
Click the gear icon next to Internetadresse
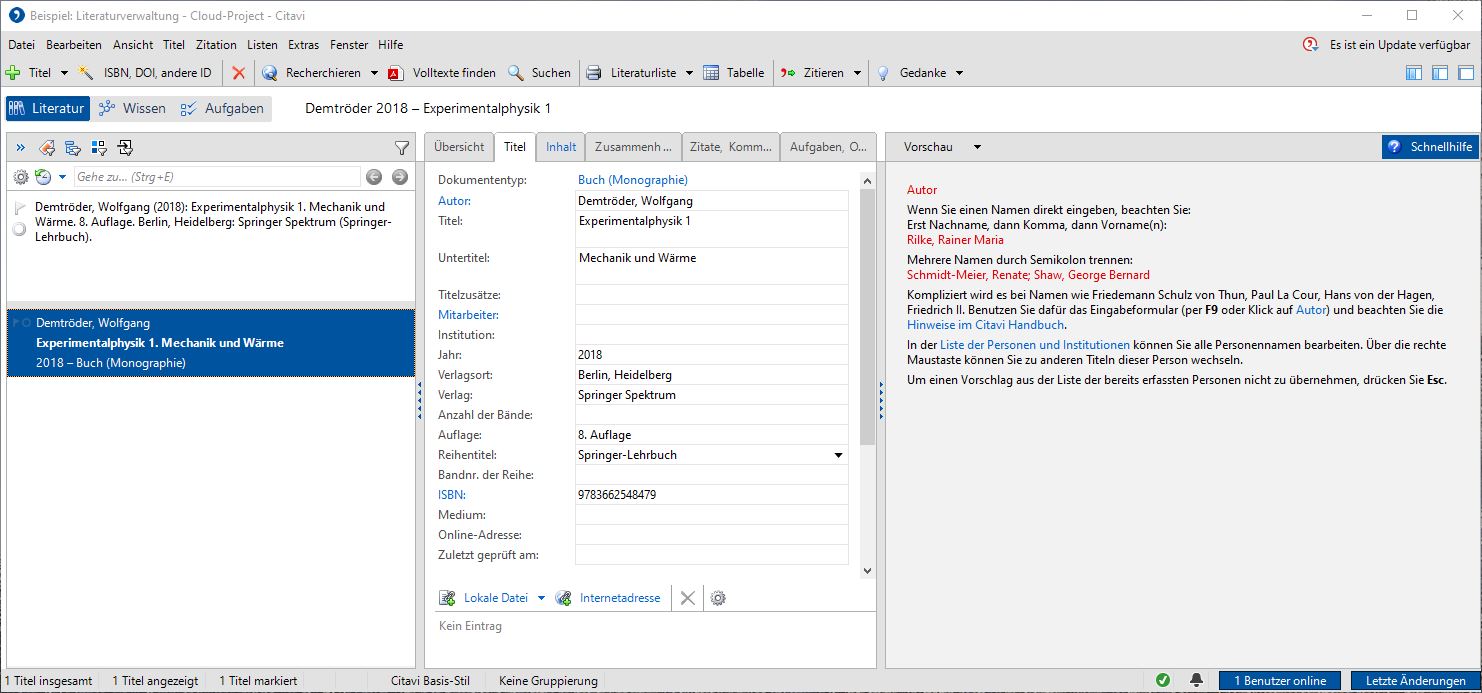click(717, 598)
